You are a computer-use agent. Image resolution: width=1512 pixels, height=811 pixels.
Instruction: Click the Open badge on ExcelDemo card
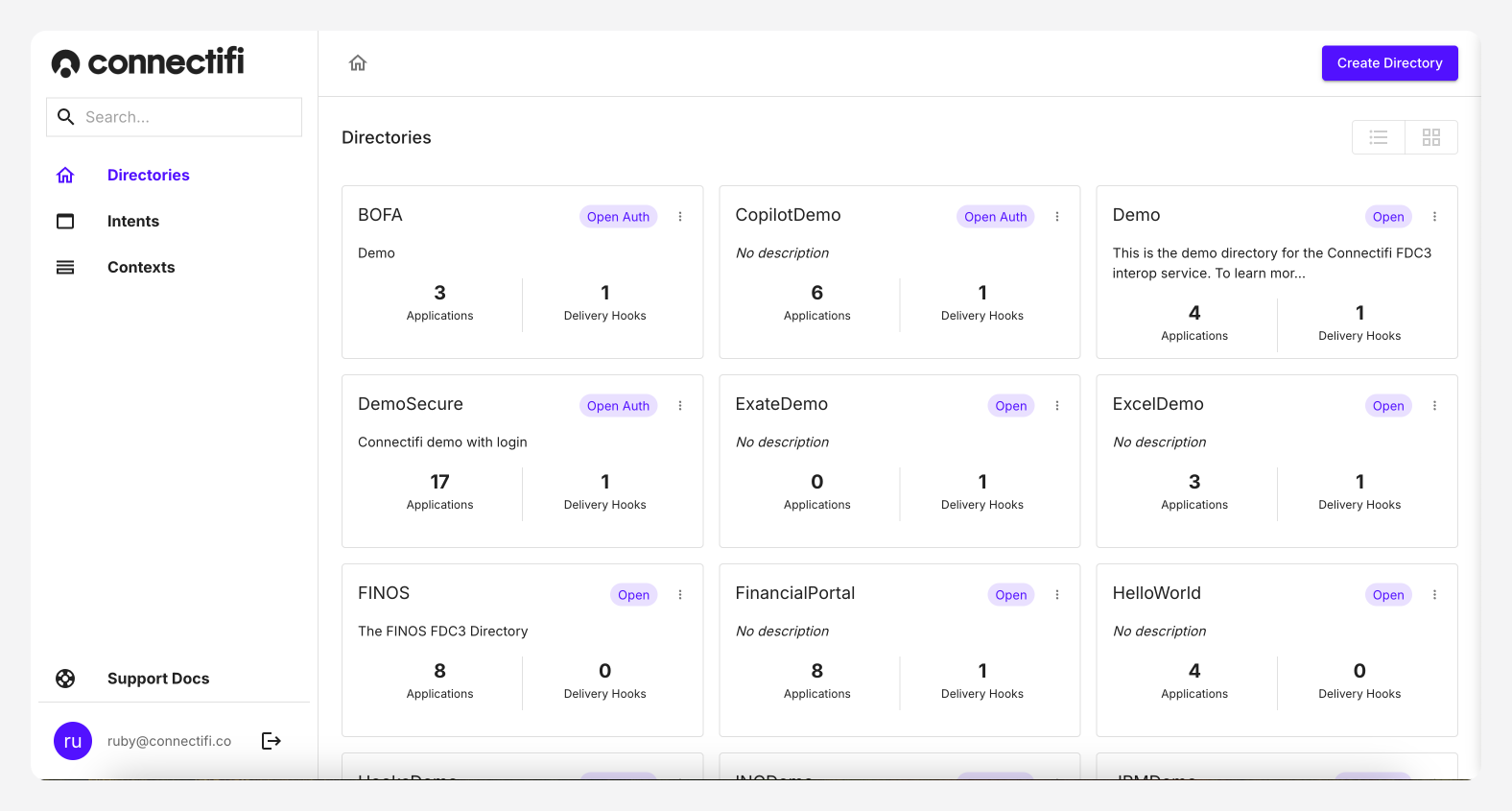1388,406
